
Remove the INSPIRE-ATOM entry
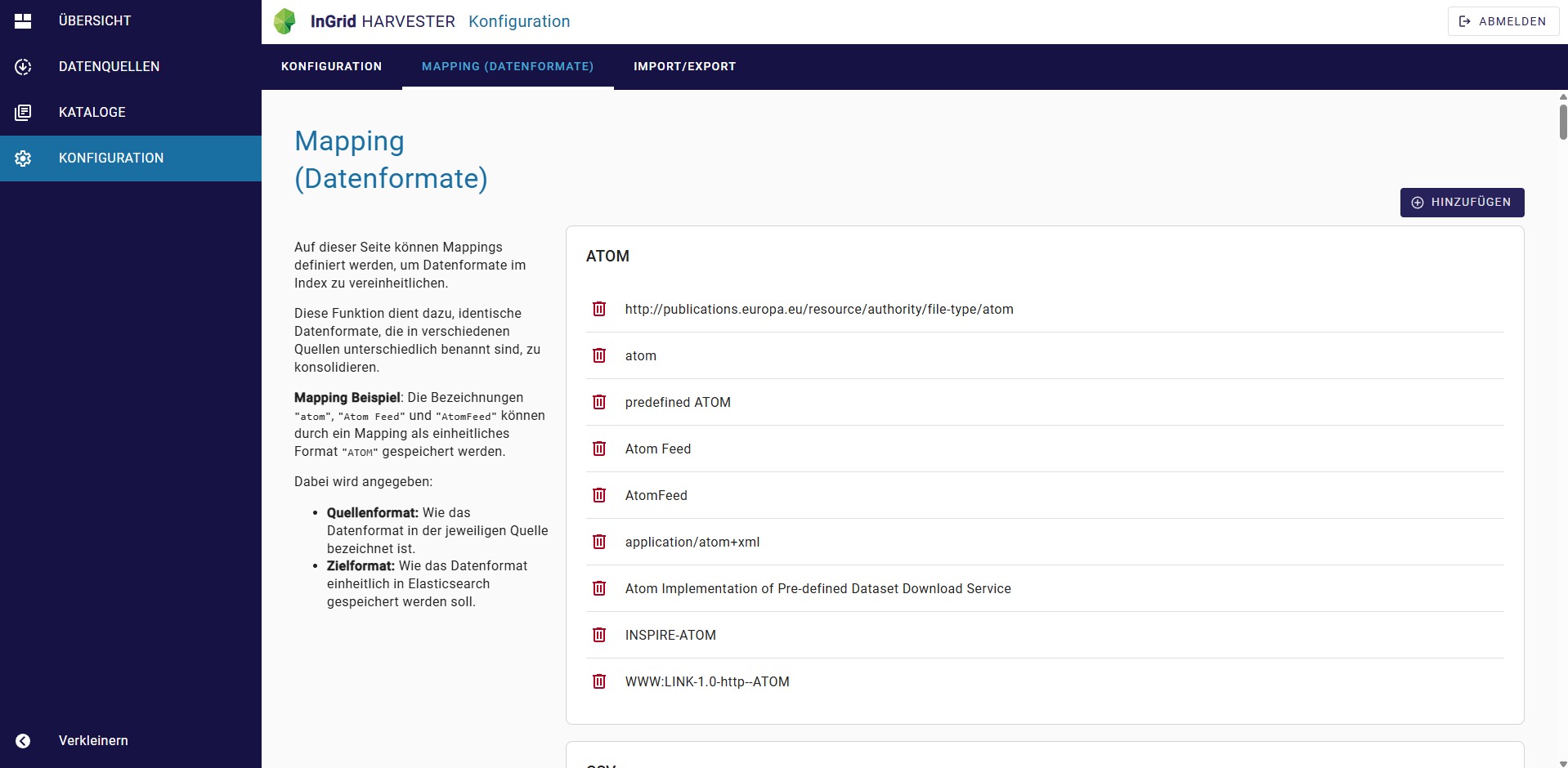[x=599, y=635]
